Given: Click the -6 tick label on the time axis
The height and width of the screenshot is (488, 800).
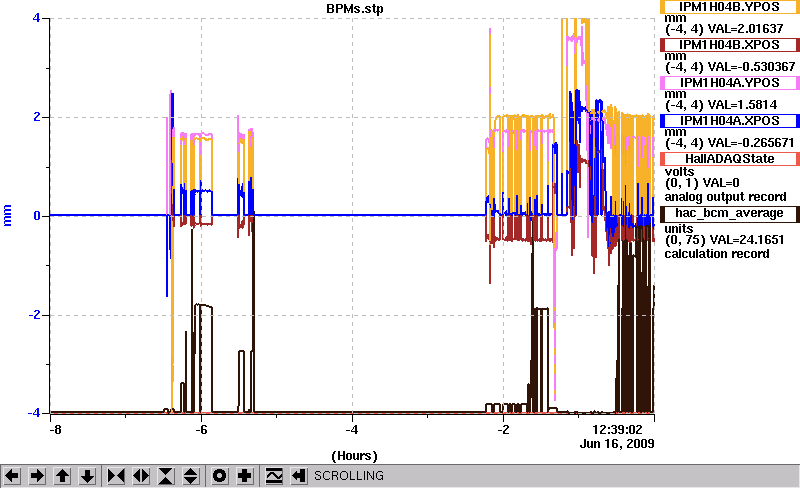Looking at the screenshot, I should [x=201, y=430].
